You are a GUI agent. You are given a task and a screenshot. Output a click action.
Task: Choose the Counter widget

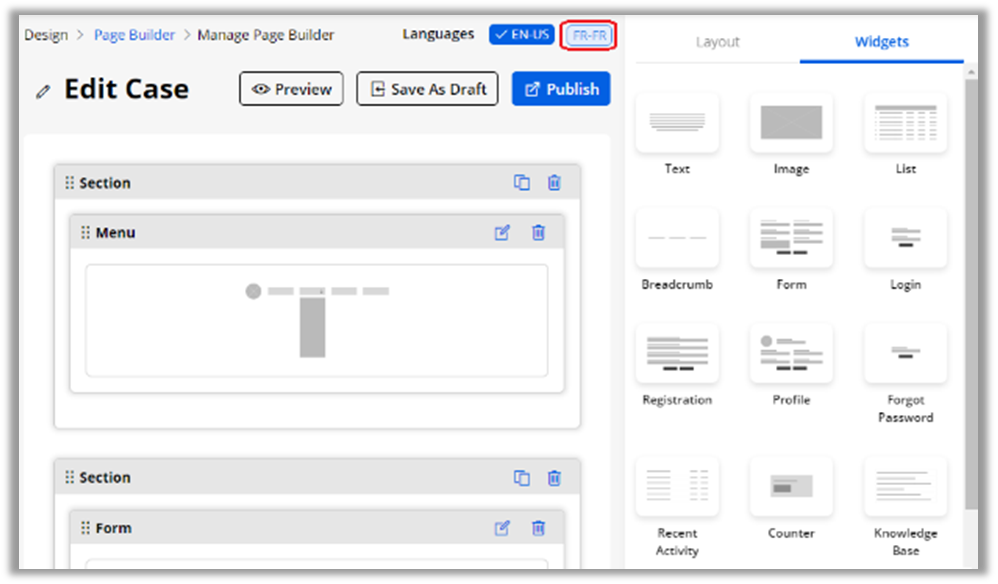coord(791,487)
